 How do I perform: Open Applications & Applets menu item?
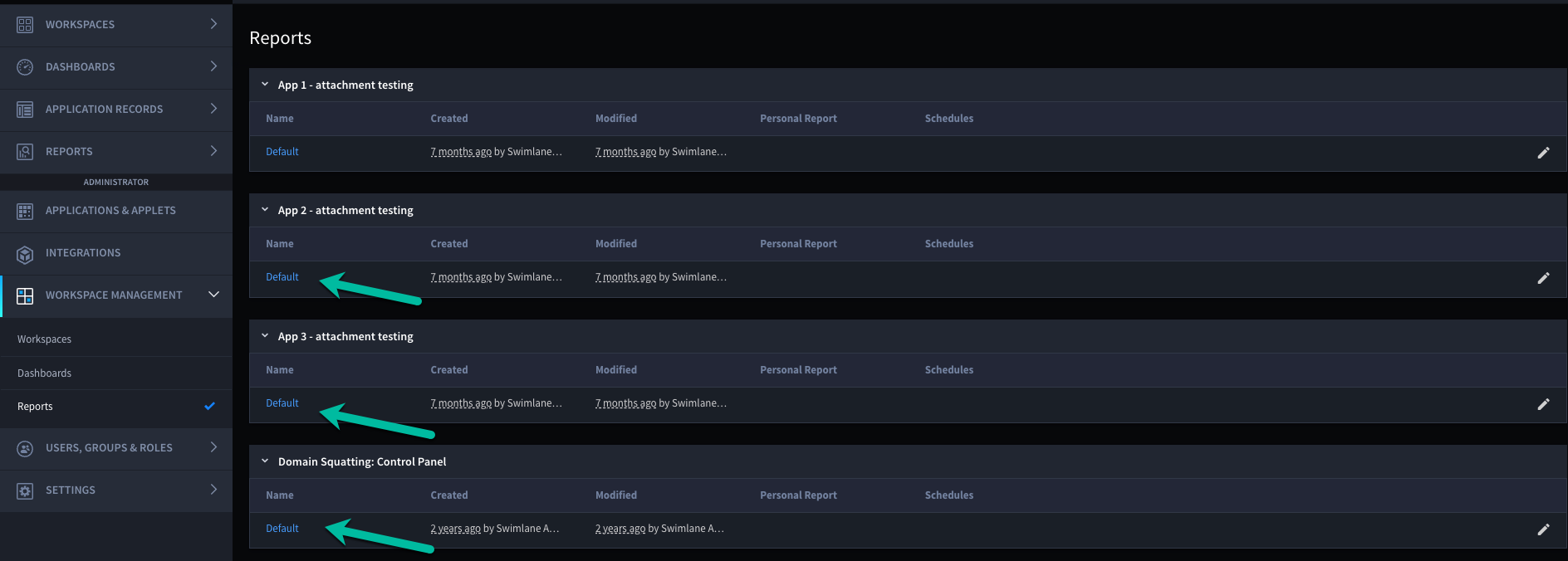[x=116, y=211]
